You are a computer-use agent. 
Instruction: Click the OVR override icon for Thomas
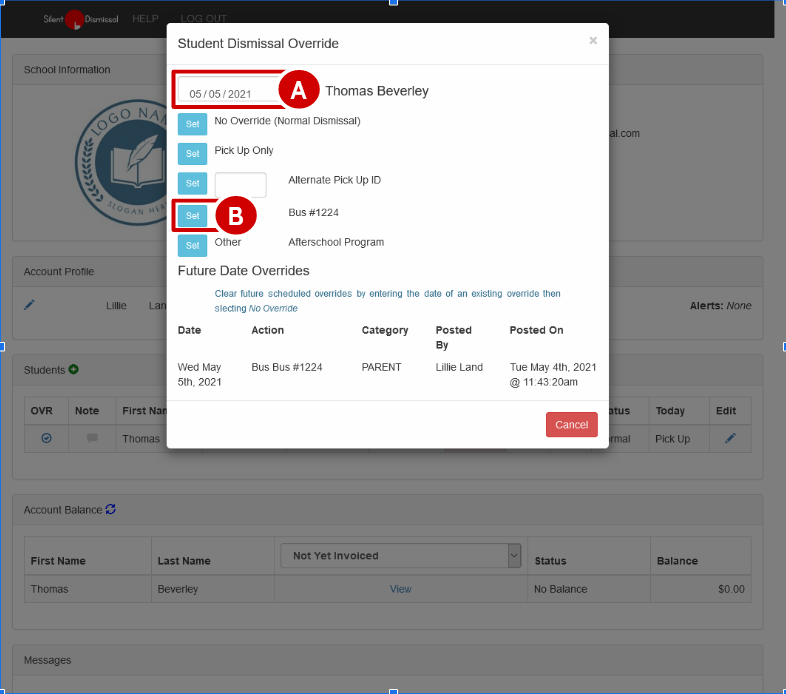[x=46, y=438]
